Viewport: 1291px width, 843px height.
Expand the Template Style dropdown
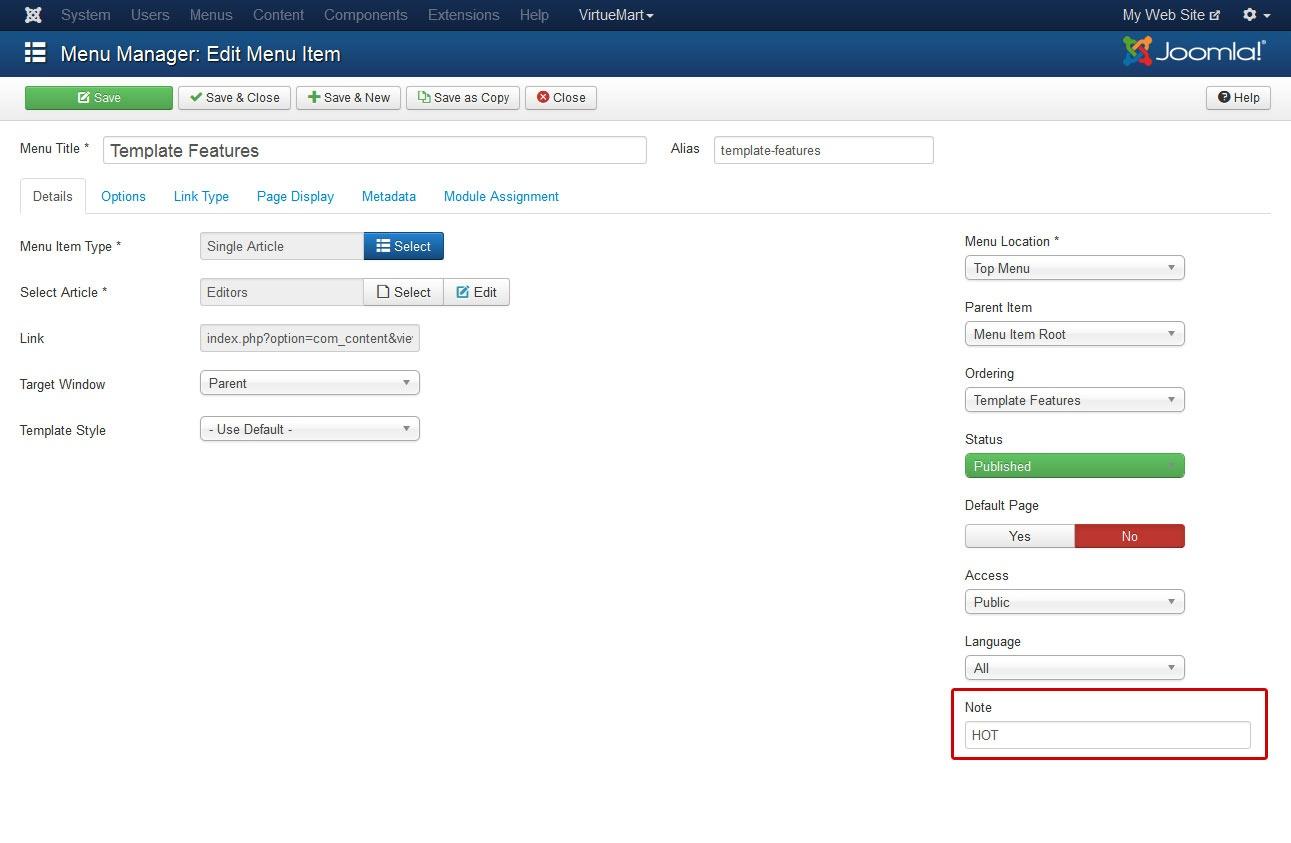coord(309,429)
